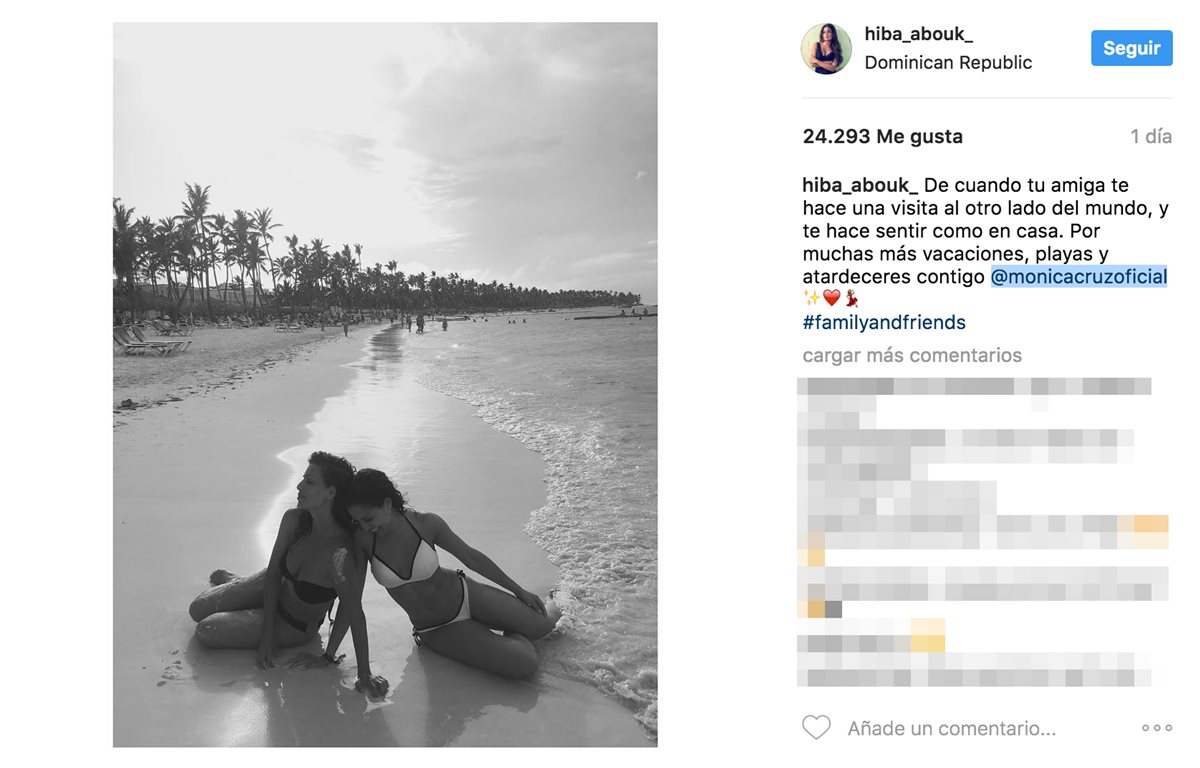Open the 1 día timestamp permalink
The width and height of the screenshot is (1200, 768).
[x=1151, y=137]
